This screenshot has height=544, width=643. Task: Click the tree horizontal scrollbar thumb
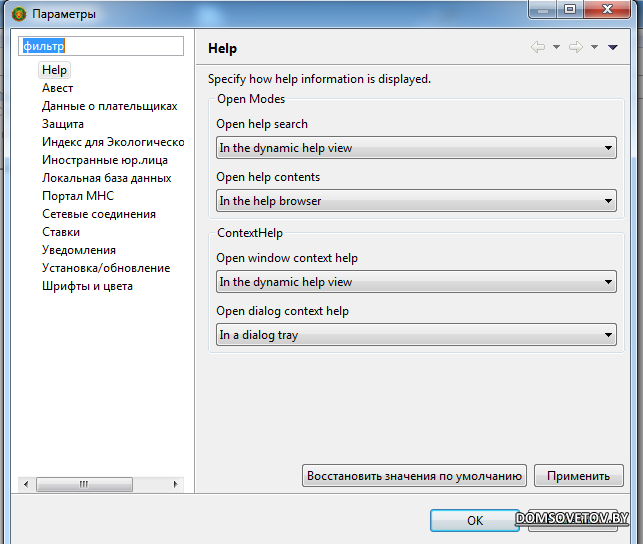tap(84, 485)
